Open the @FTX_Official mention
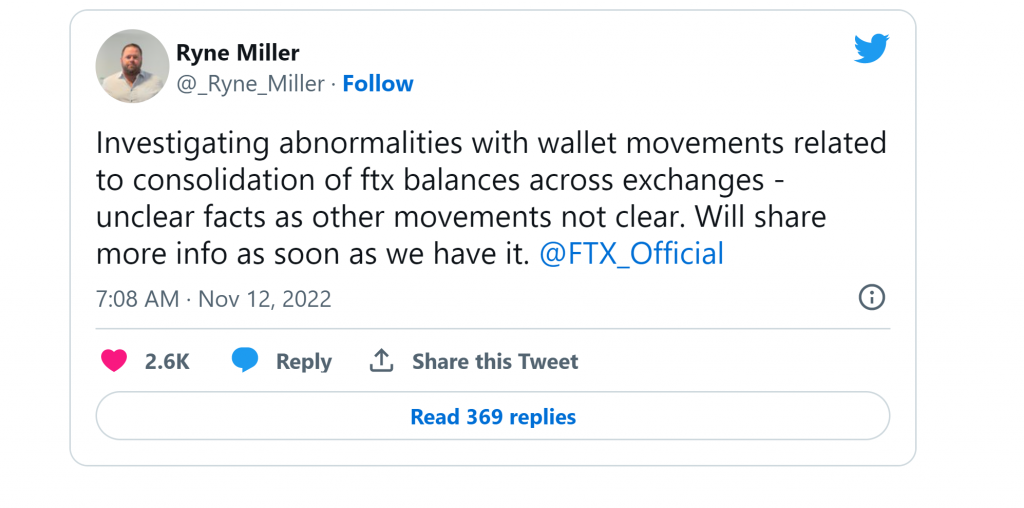This screenshot has width=1024, height=508. [x=631, y=253]
